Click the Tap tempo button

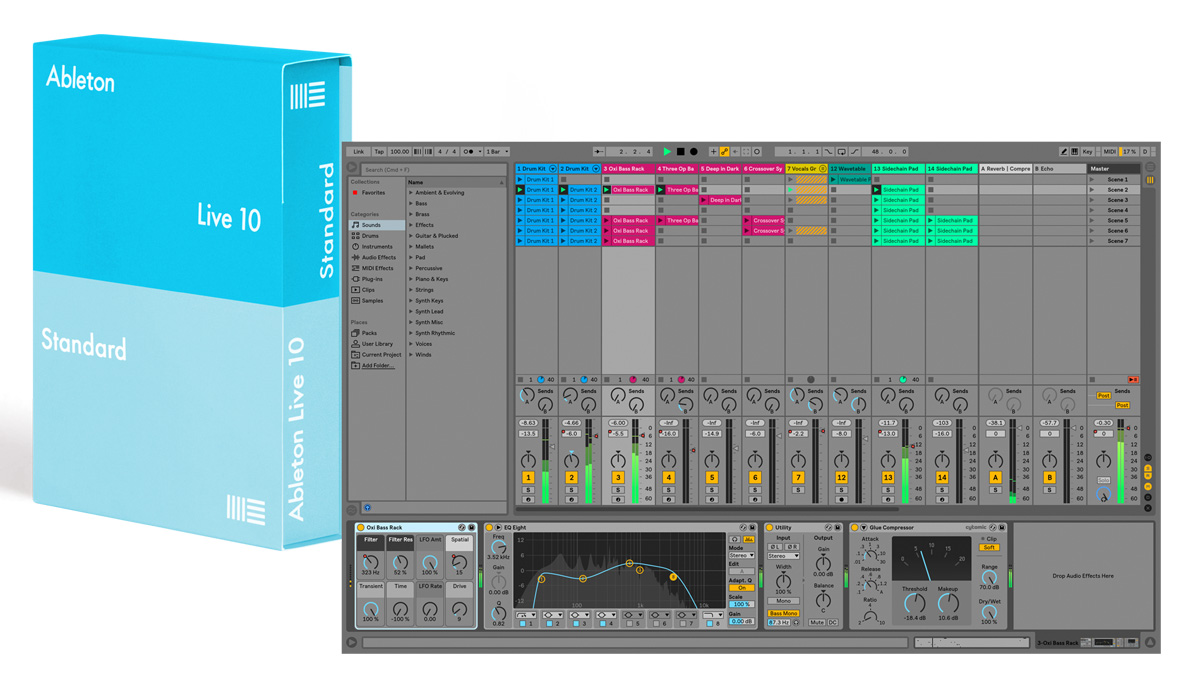pyautogui.click(x=379, y=152)
